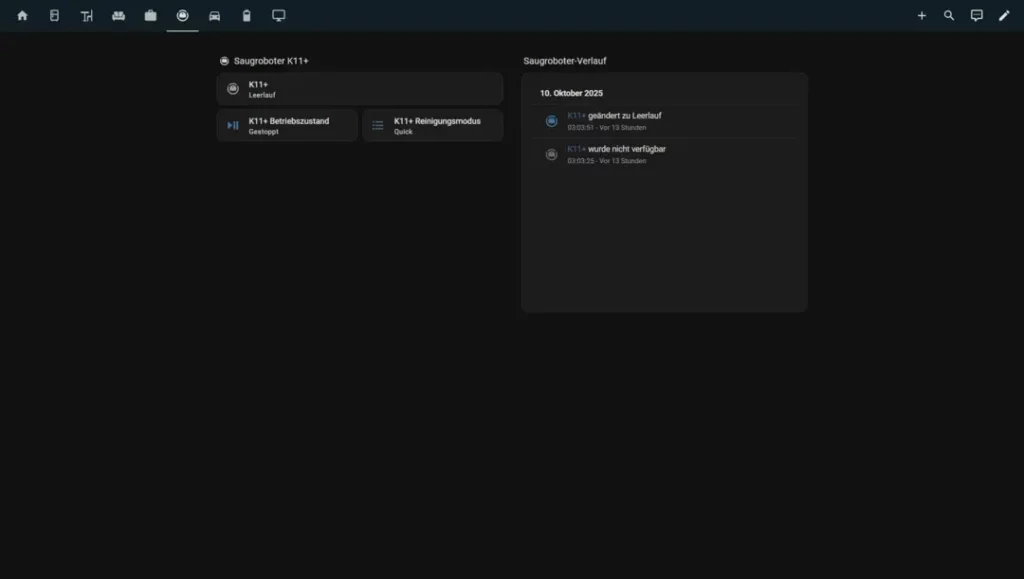
Task: Toggle K11+ Betriebszustand play/pause icon
Action: pyautogui.click(x=233, y=126)
